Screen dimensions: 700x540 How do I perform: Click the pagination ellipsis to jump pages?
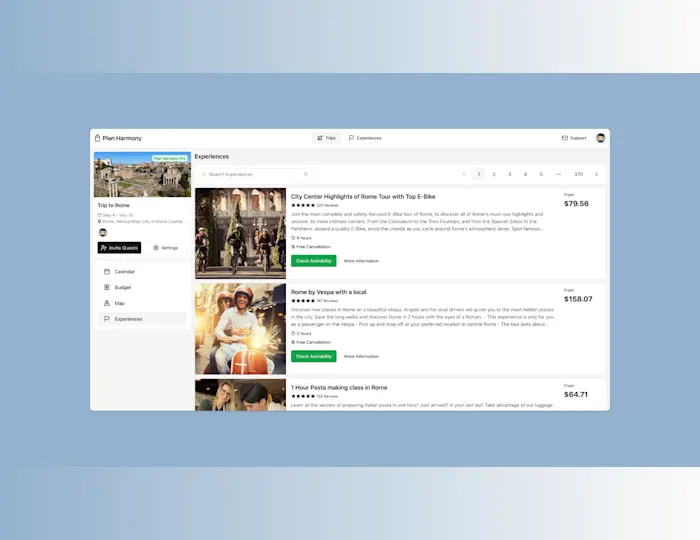[x=558, y=174]
